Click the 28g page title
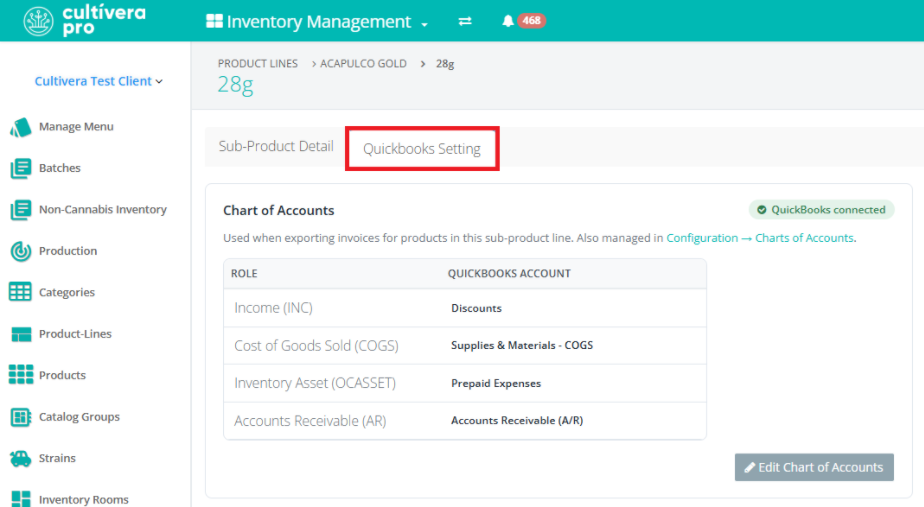The width and height of the screenshot is (924, 507). (235, 85)
